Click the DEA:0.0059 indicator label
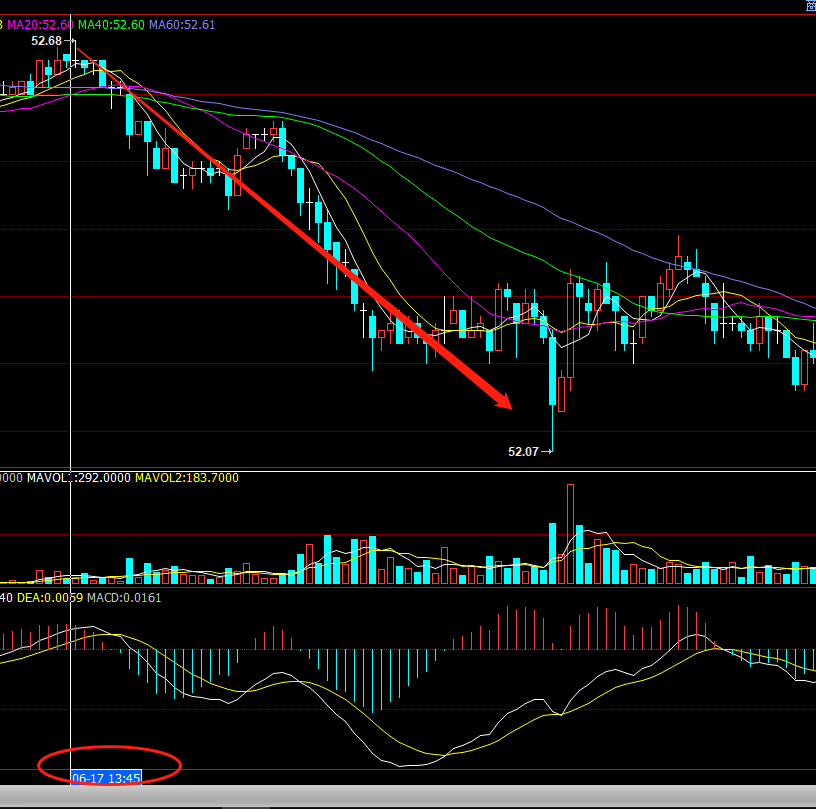This screenshot has width=816, height=809. pyautogui.click(x=50, y=598)
